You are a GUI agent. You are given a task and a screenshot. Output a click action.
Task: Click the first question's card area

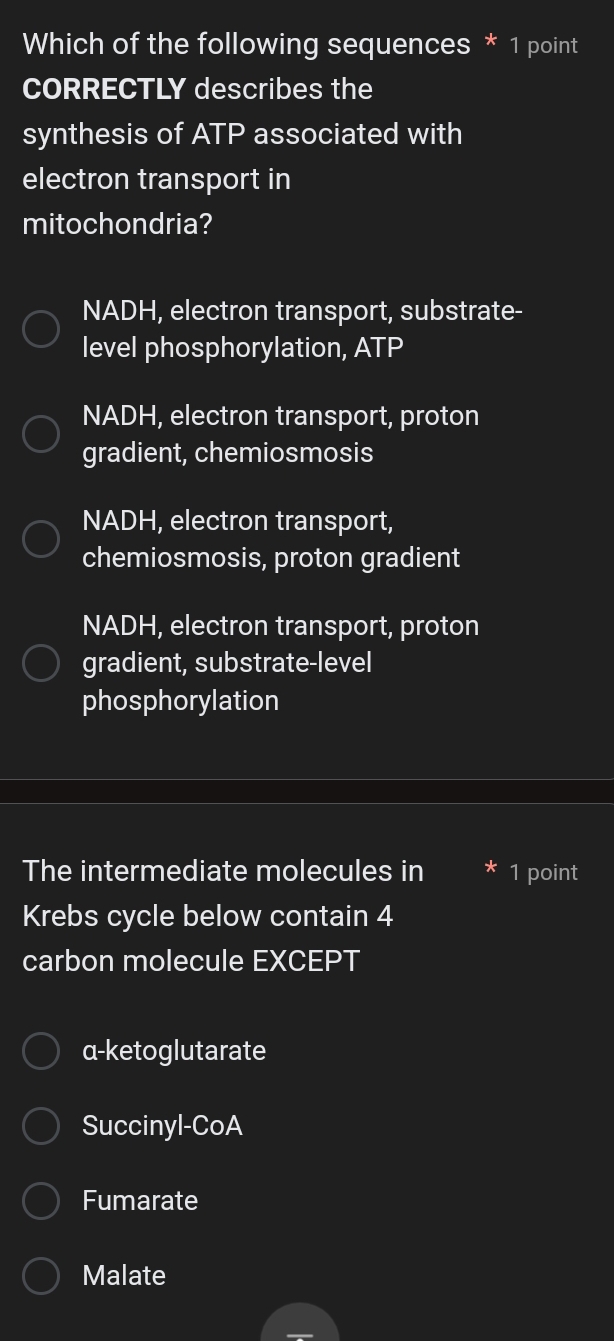307,400
